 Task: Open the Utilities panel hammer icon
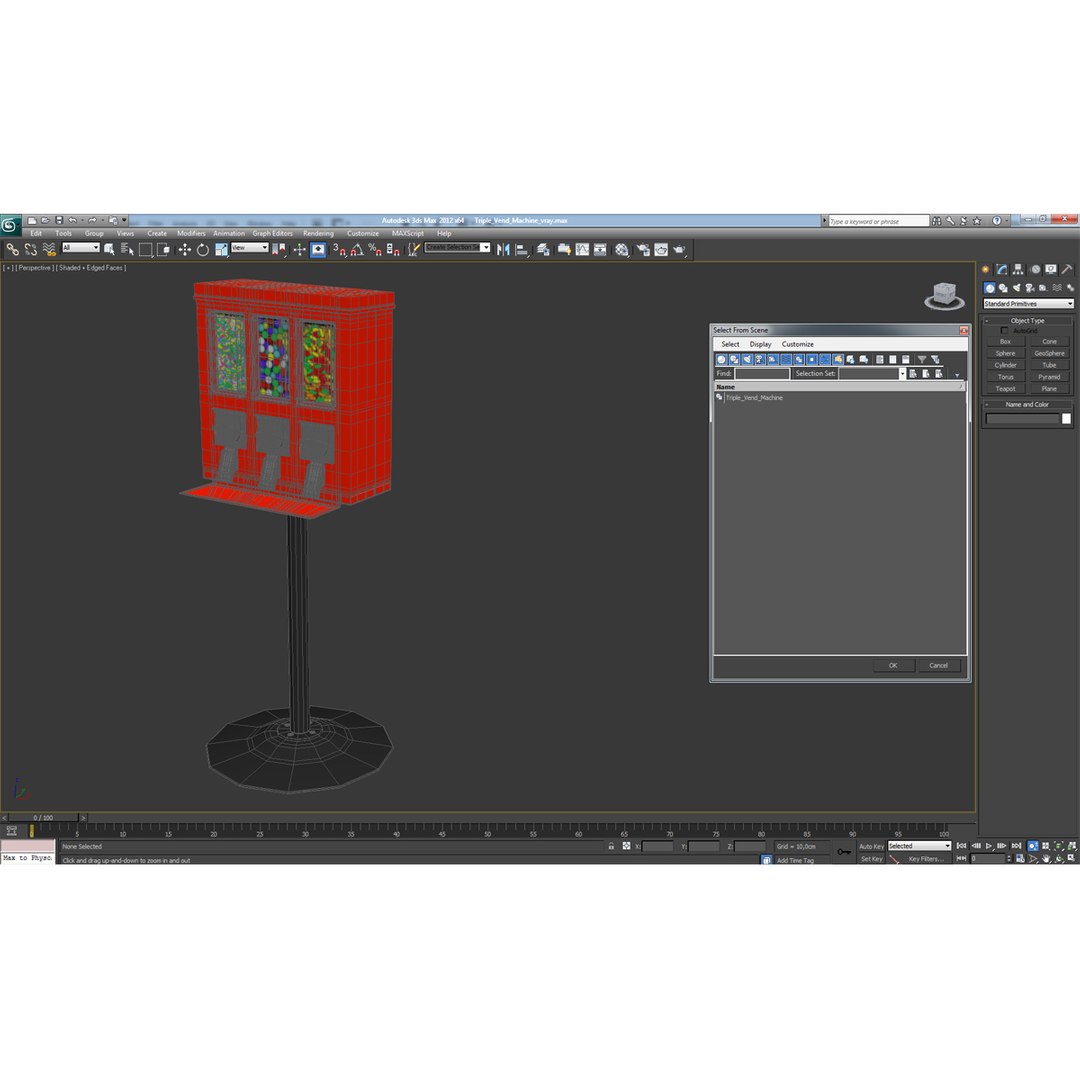coord(1067,269)
